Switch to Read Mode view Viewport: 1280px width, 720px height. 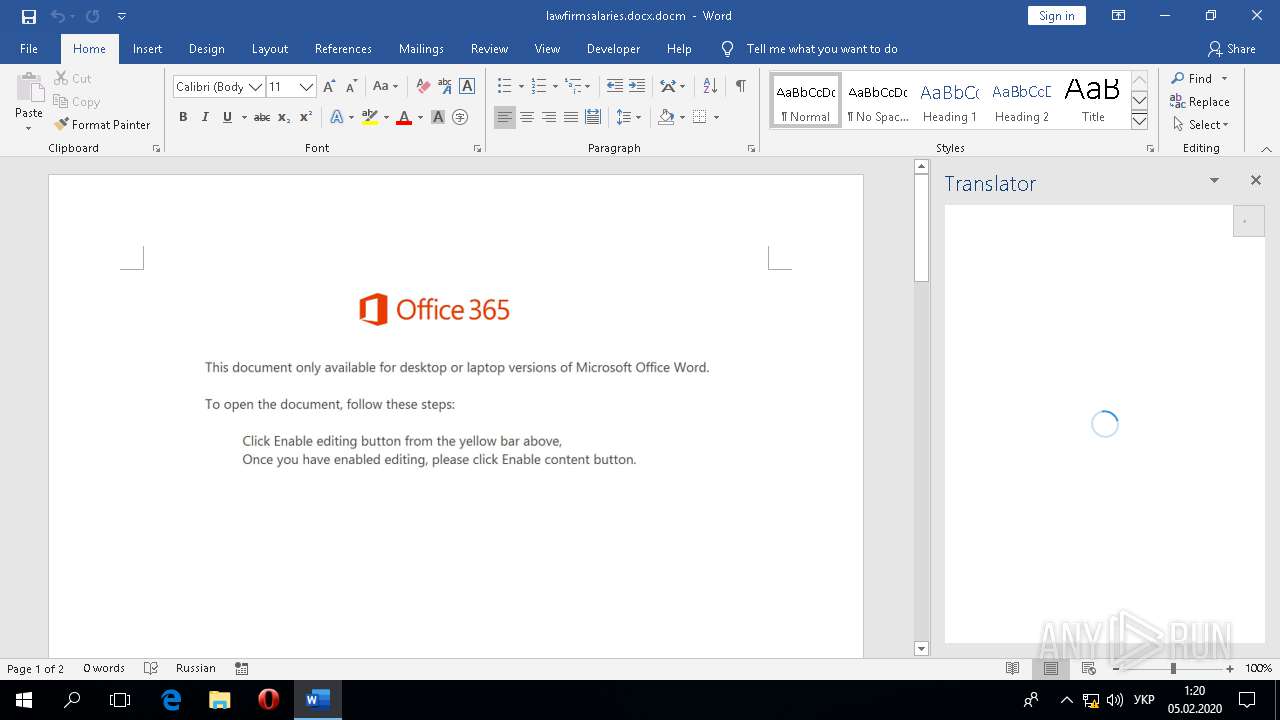click(1012, 668)
